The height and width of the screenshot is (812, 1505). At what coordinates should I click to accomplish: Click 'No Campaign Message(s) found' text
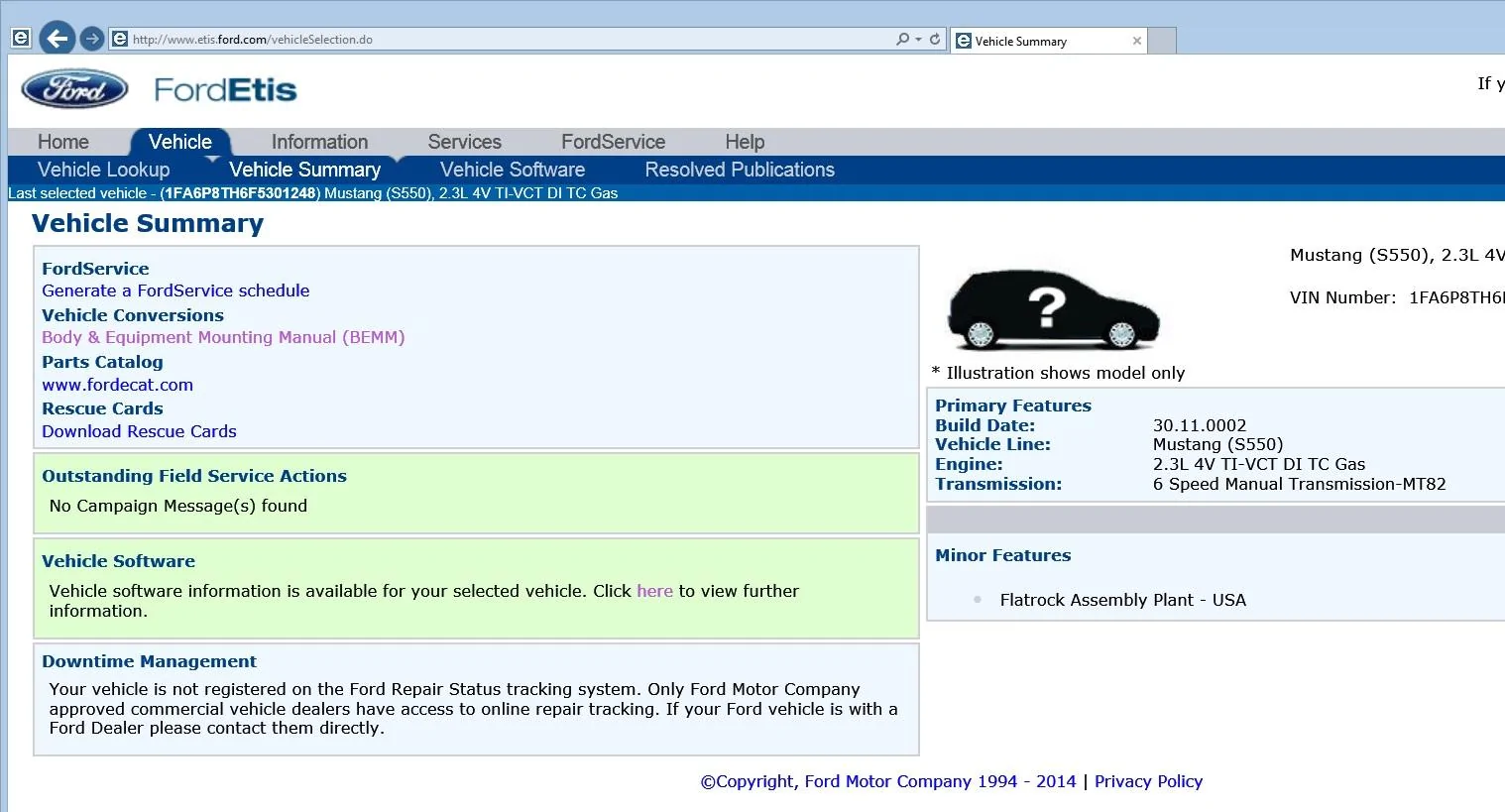(178, 506)
